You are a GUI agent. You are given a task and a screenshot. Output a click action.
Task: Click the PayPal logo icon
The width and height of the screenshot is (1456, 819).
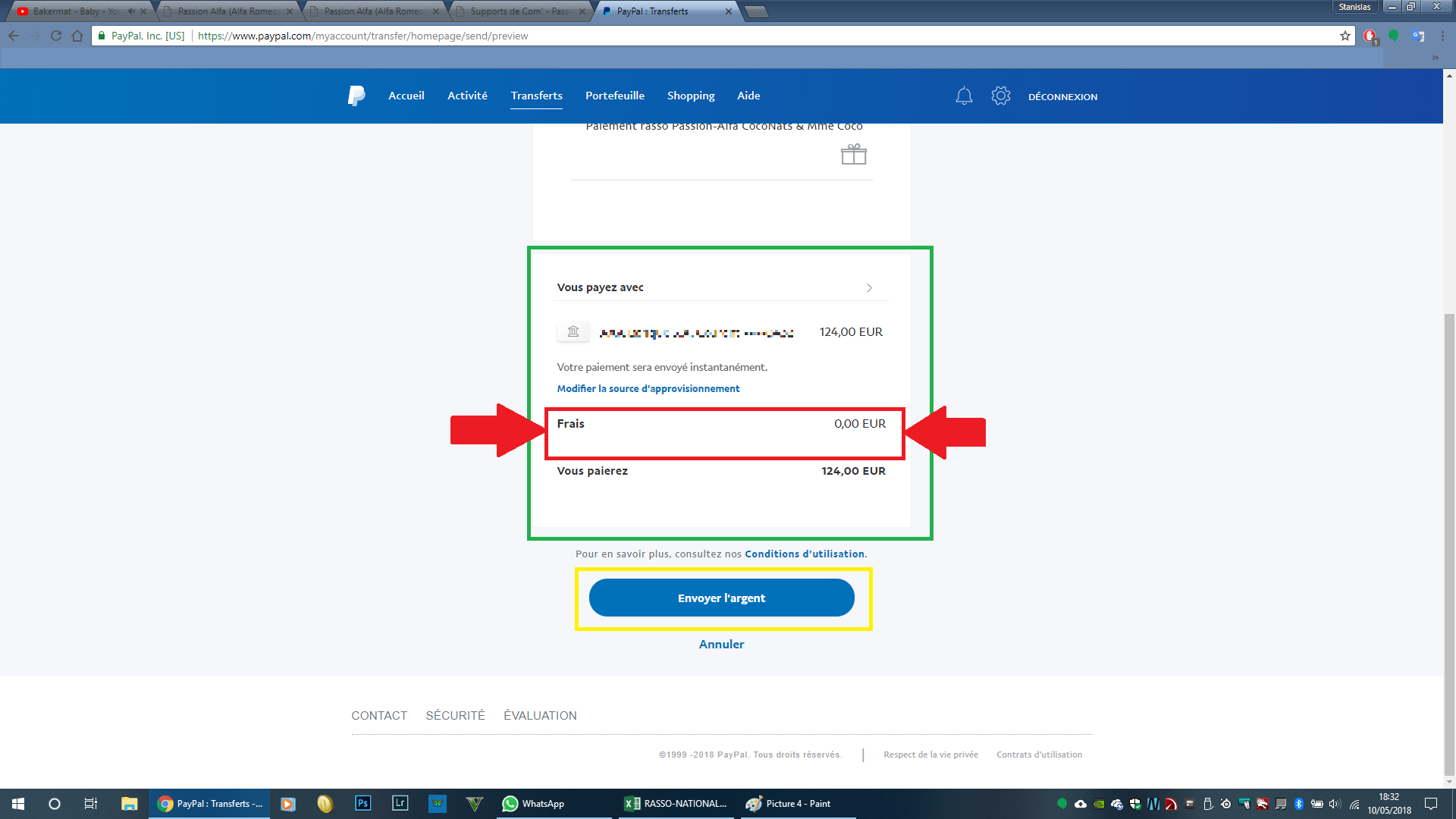point(356,96)
